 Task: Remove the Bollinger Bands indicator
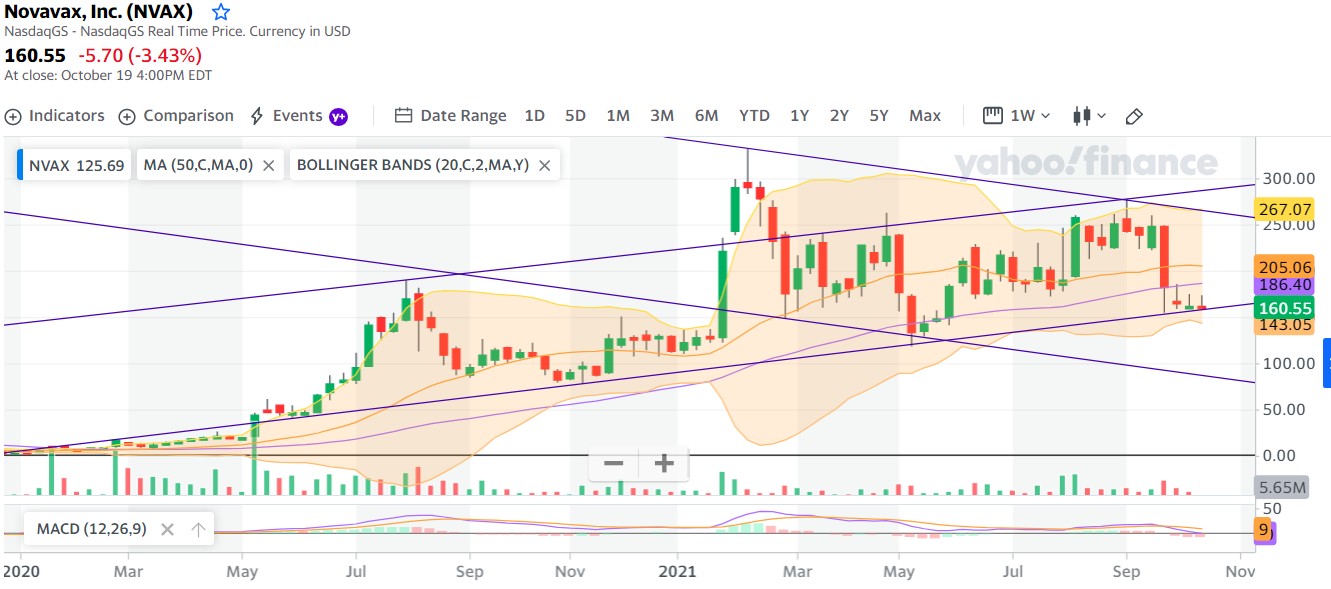(544, 166)
